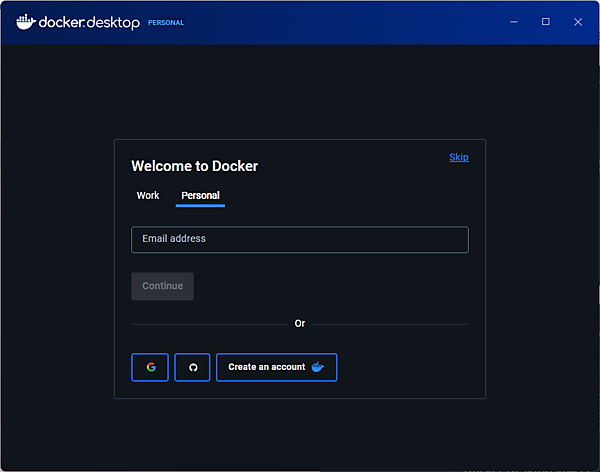
Task: Click the Docker whale logo in title bar
Action: pyautogui.click(x=25, y=22)
